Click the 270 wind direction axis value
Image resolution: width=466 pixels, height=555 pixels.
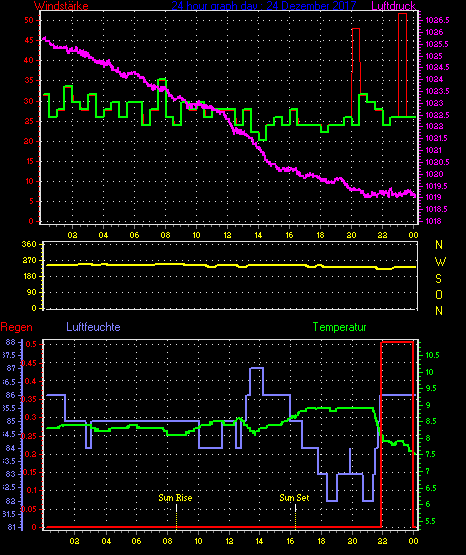click(x=29, y=260)
